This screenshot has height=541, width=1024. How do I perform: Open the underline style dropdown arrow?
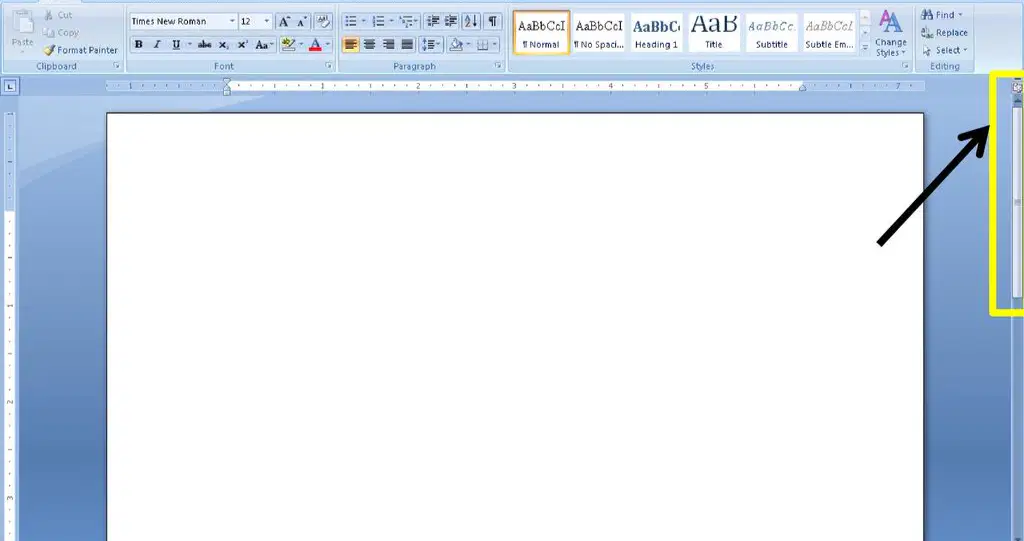coord(189,44)
